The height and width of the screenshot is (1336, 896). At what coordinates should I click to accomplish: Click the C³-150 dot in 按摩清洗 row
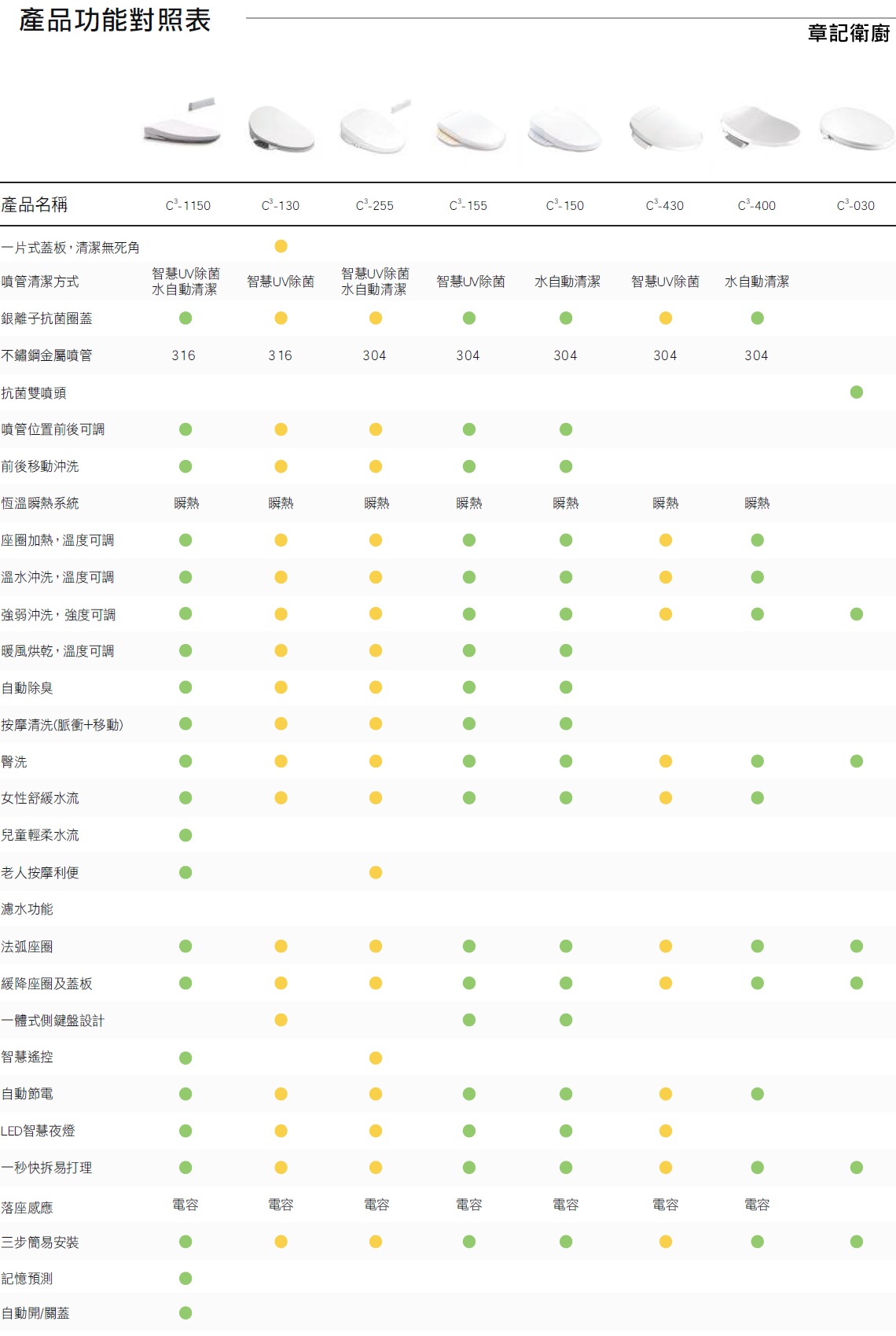[x=566, y=723]
